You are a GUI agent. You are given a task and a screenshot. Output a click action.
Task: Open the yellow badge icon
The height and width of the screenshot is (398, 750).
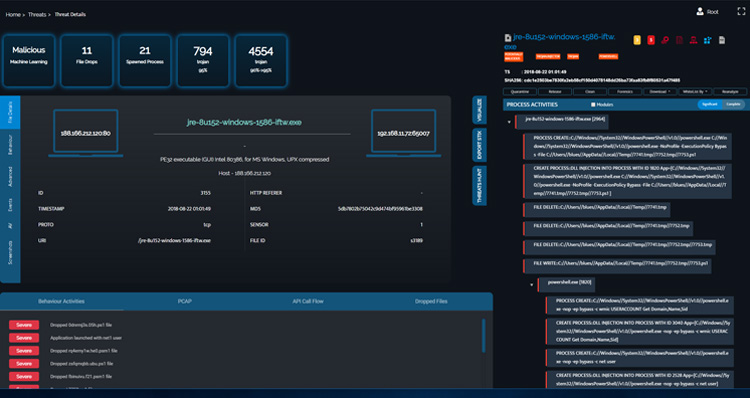coord(637,40)
